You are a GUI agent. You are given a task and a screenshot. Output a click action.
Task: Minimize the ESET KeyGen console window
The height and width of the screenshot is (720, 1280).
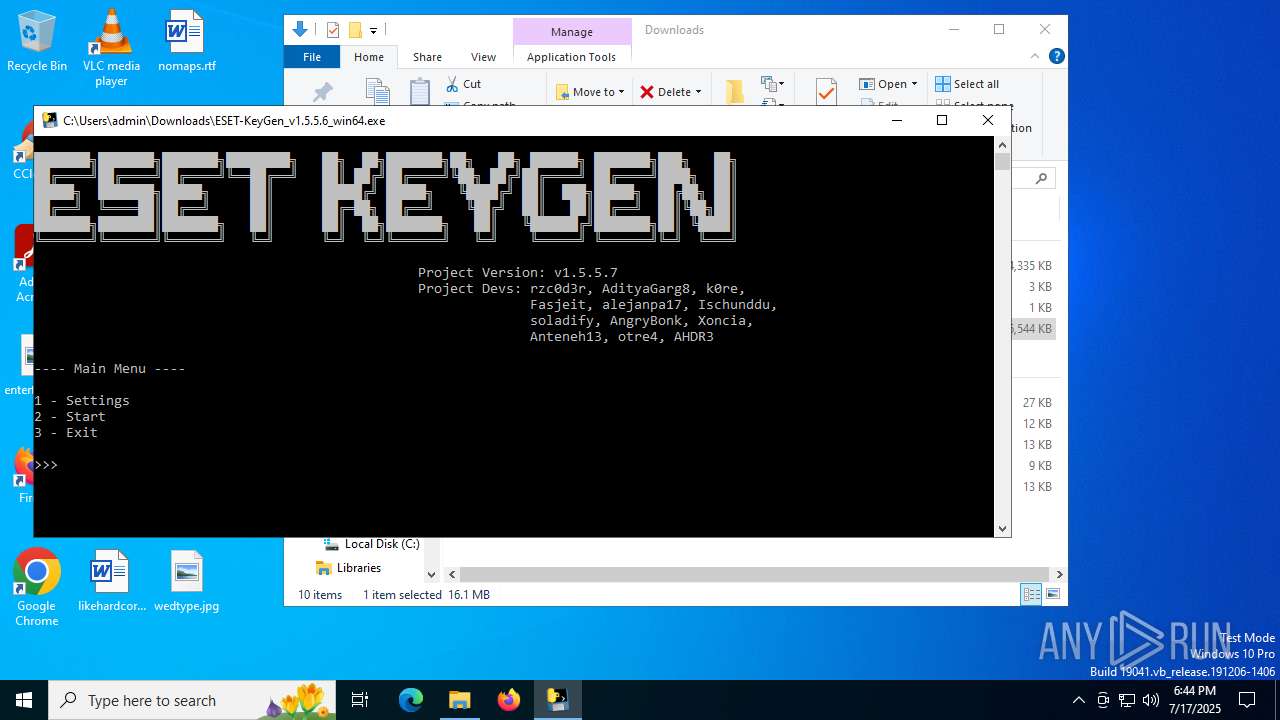(897, 120)
